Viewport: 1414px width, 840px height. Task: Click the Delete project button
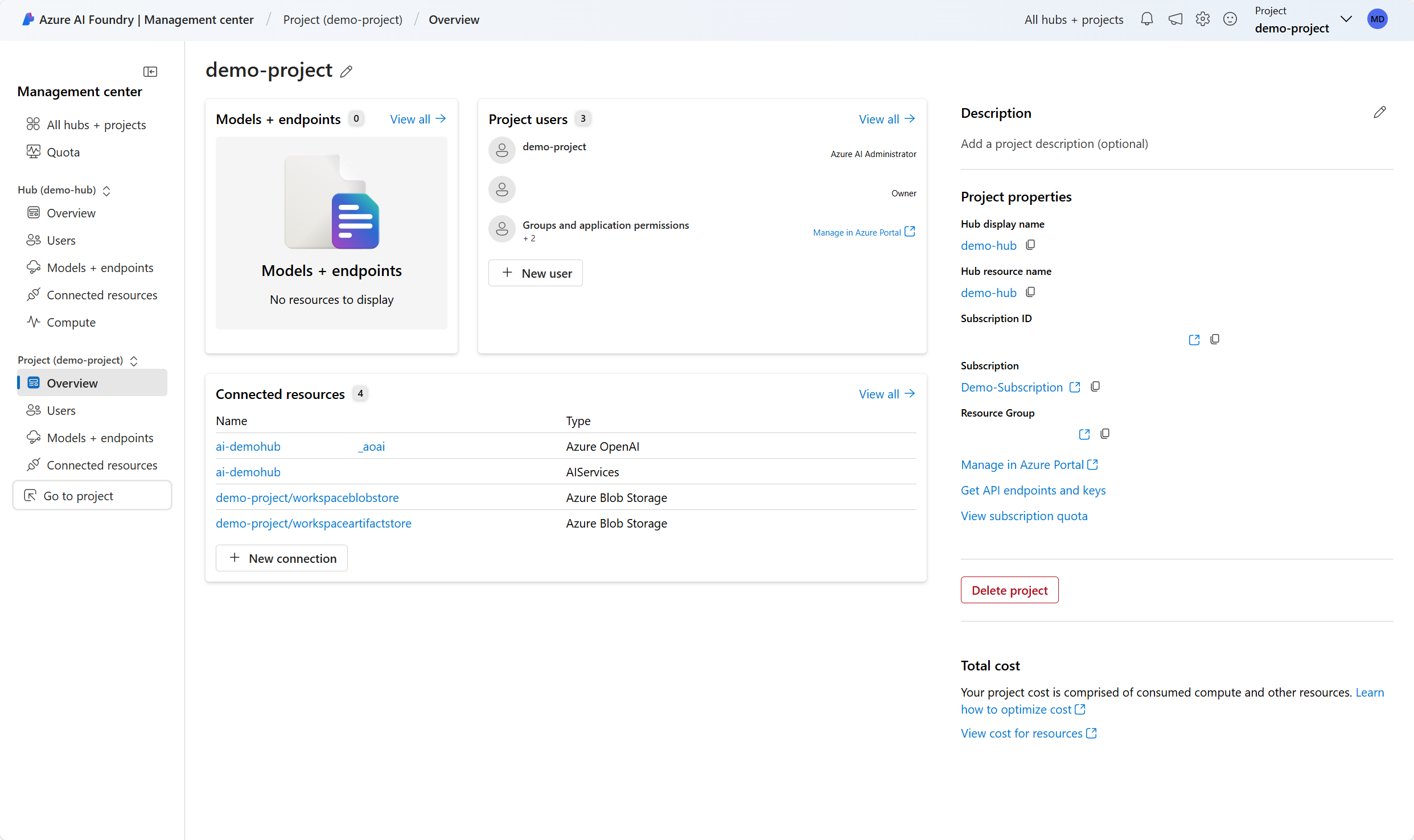tap(1009, 589)
